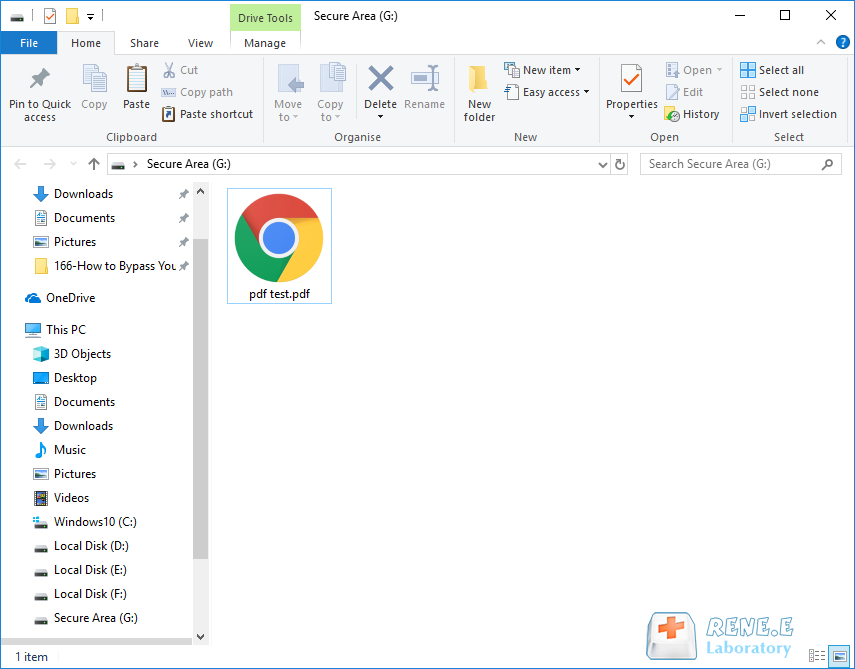Open Desktop under This PC
The height and width of the screenshot is (669, 855).
point(65,377)
